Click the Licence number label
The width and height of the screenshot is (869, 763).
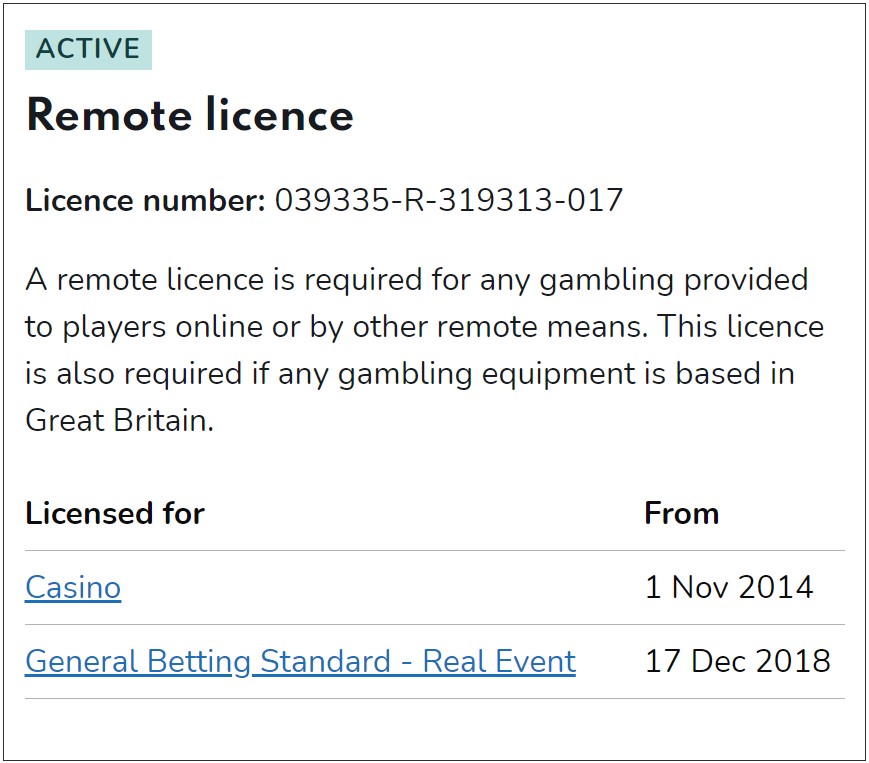coord(145,200)
